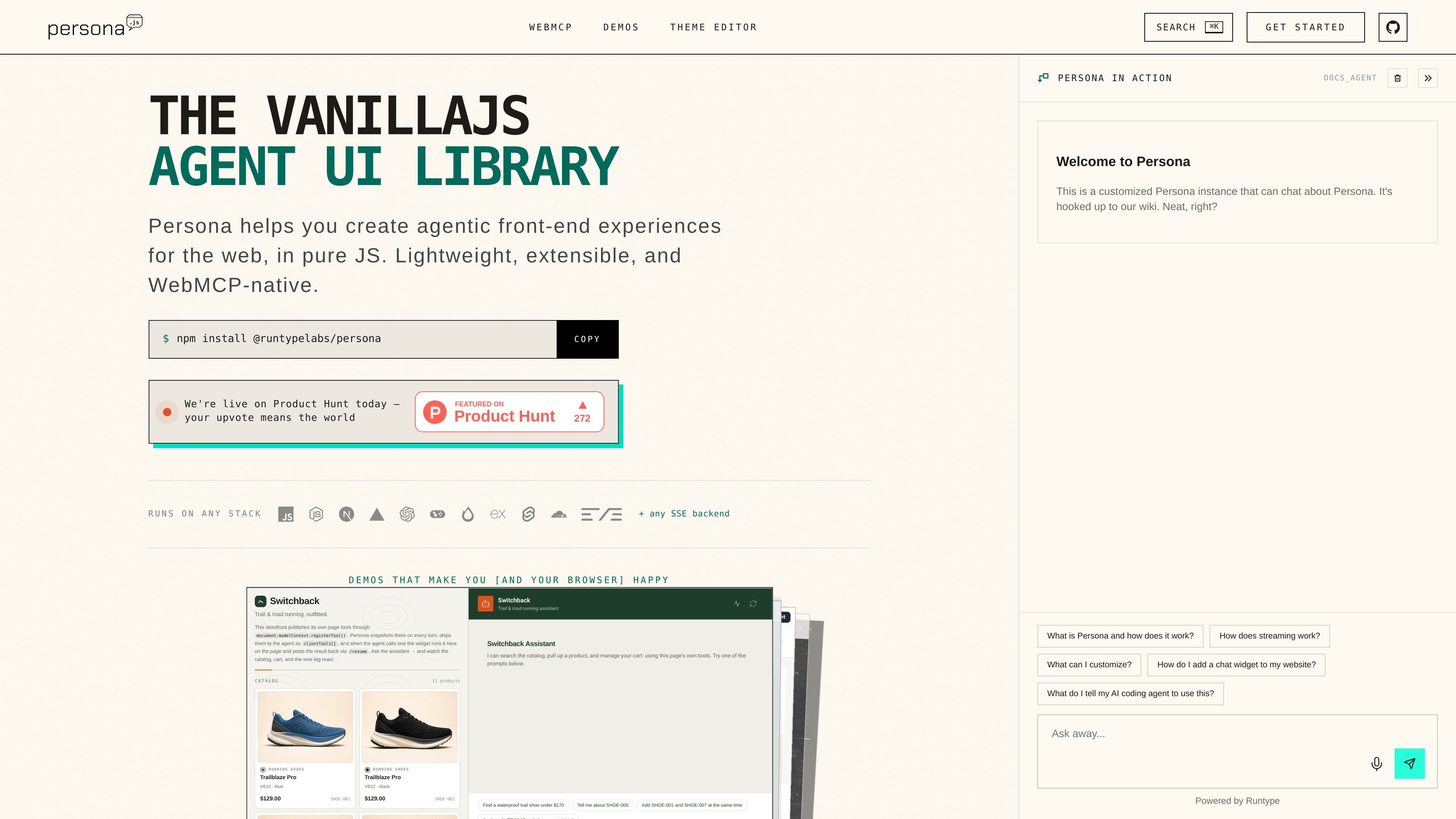Click the CATALOG label in the demo
Image resolution: width=1456 pixels, height=819 pixels.
click(266, 681)
